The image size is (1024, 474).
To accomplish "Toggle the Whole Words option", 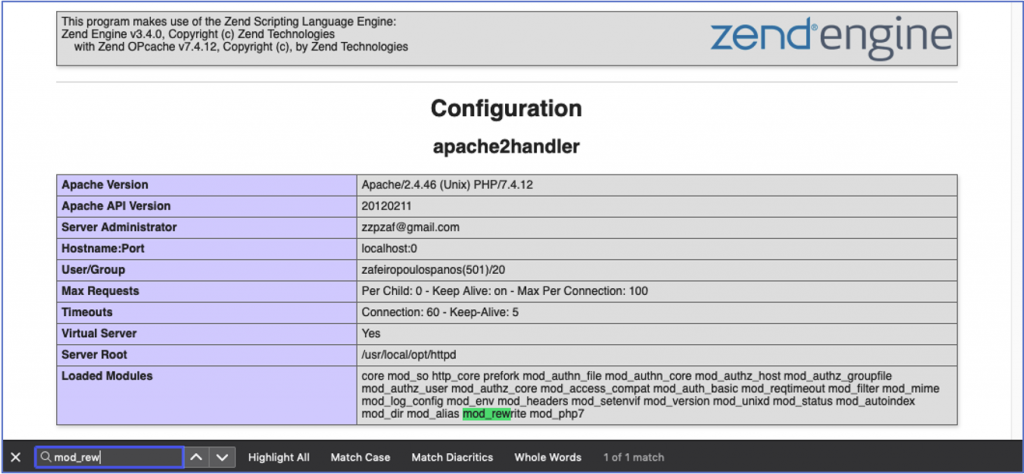I will click(x=547, y=457).
